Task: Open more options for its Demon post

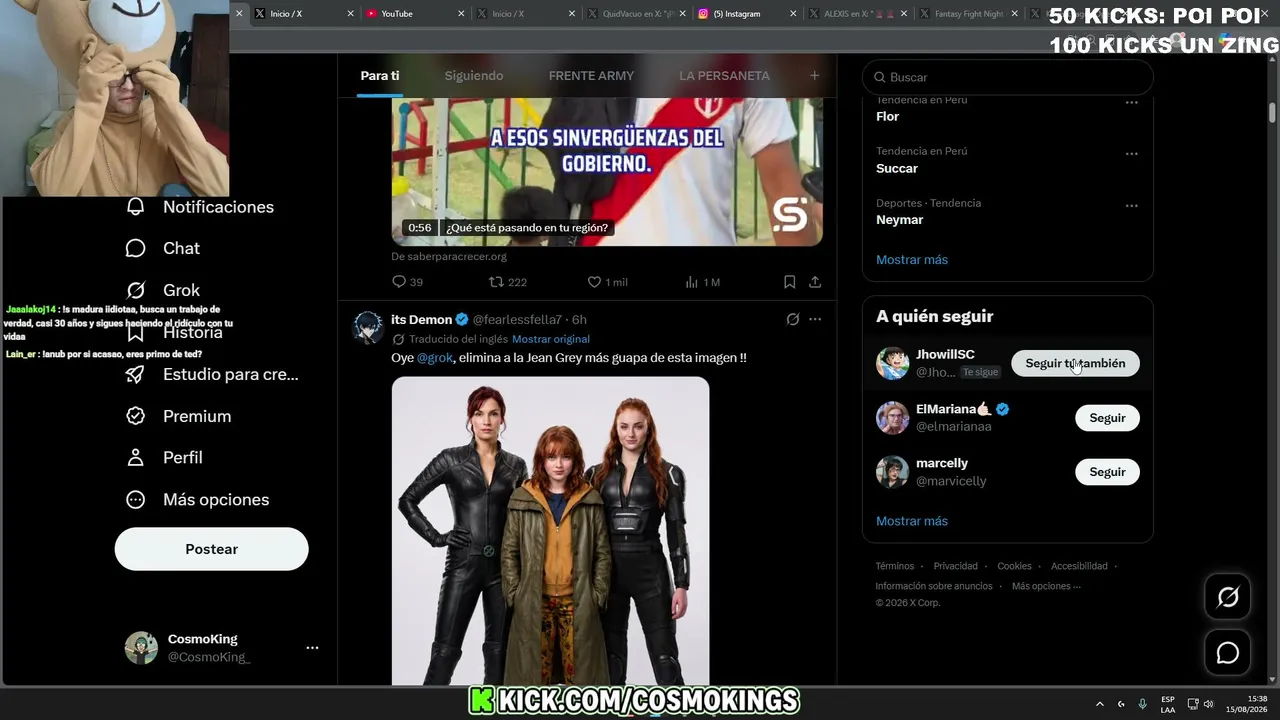Action: pyautogui.click(x=815, y=319)
